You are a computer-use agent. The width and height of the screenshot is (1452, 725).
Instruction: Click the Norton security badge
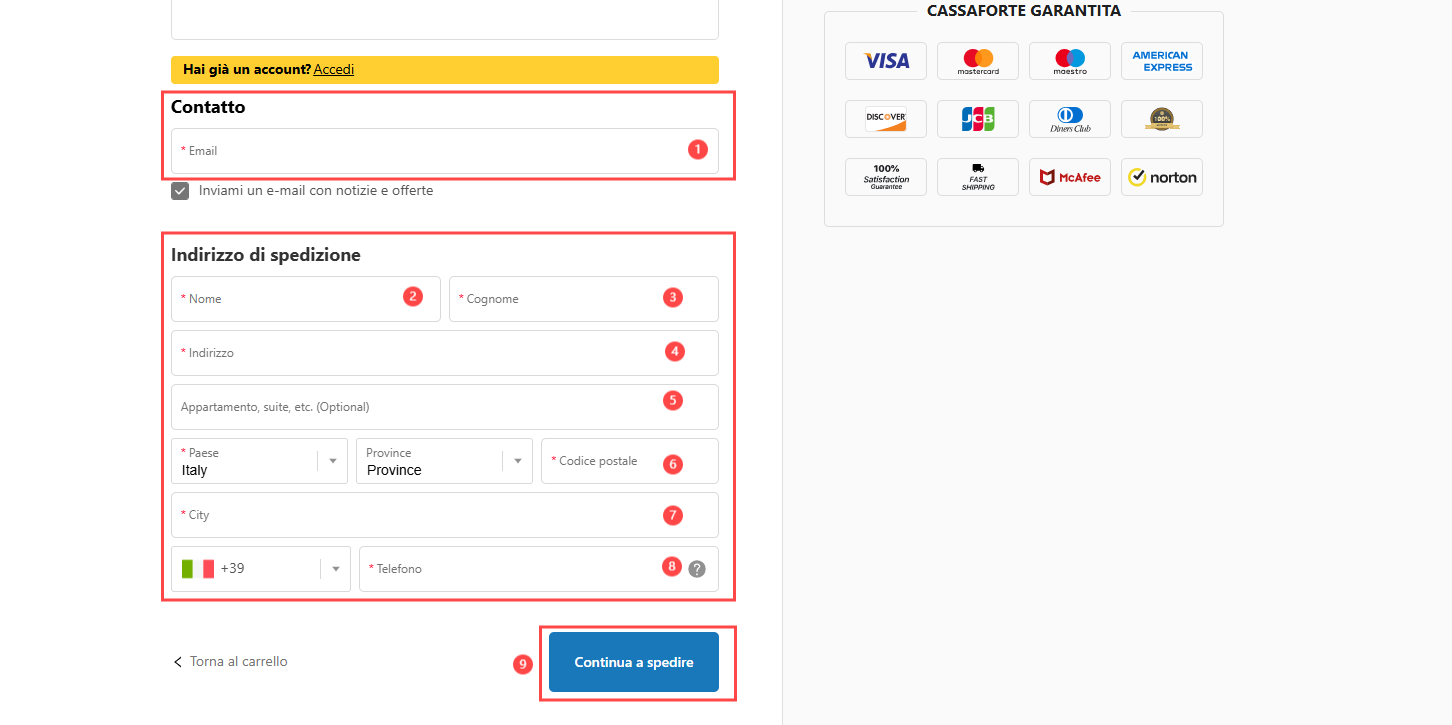point(1161,177)
